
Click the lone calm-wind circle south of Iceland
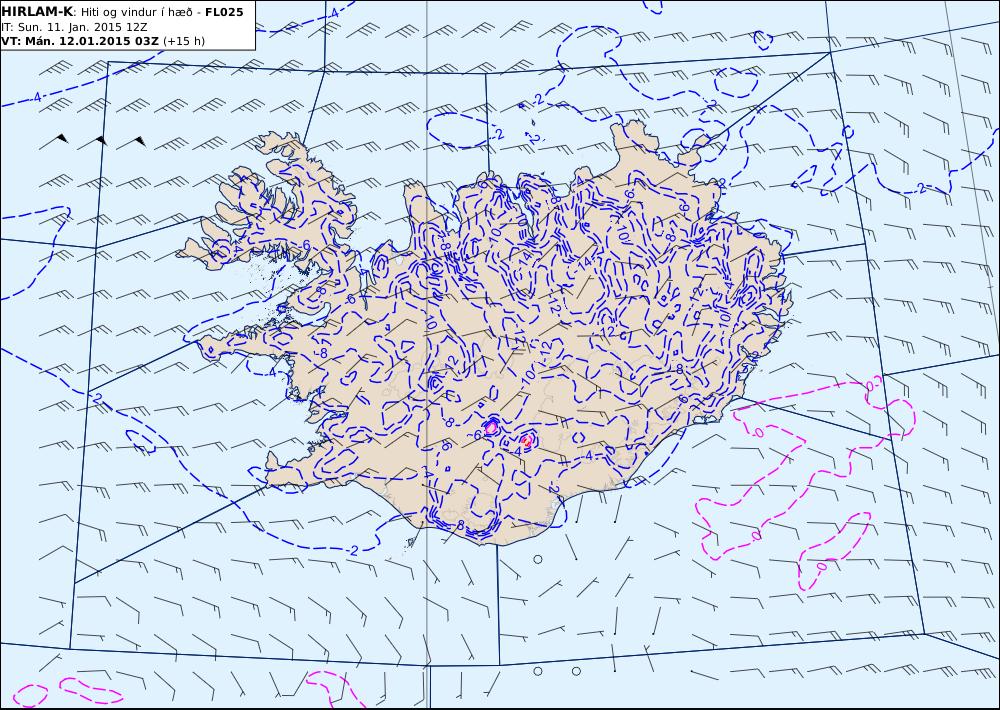[538, 559]
